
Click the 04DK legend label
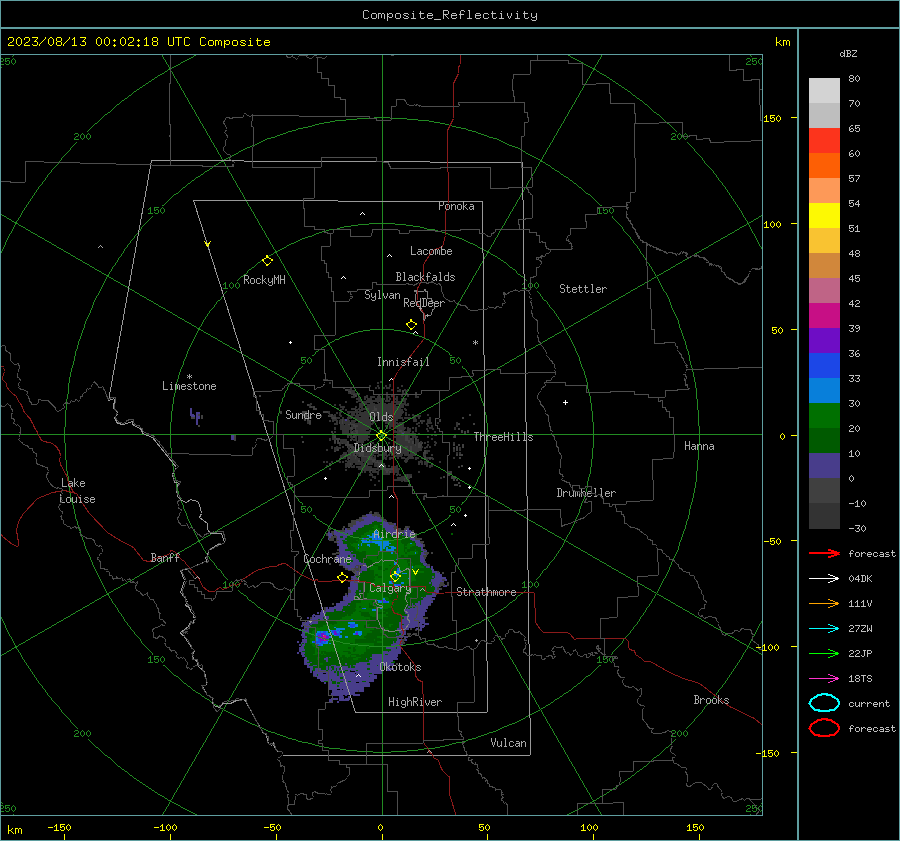coord(860,579)
